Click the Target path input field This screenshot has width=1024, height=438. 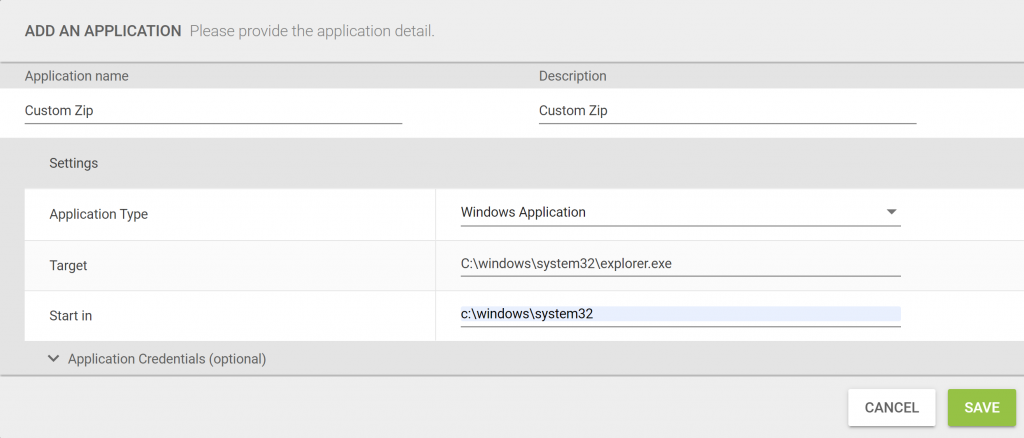680,264
